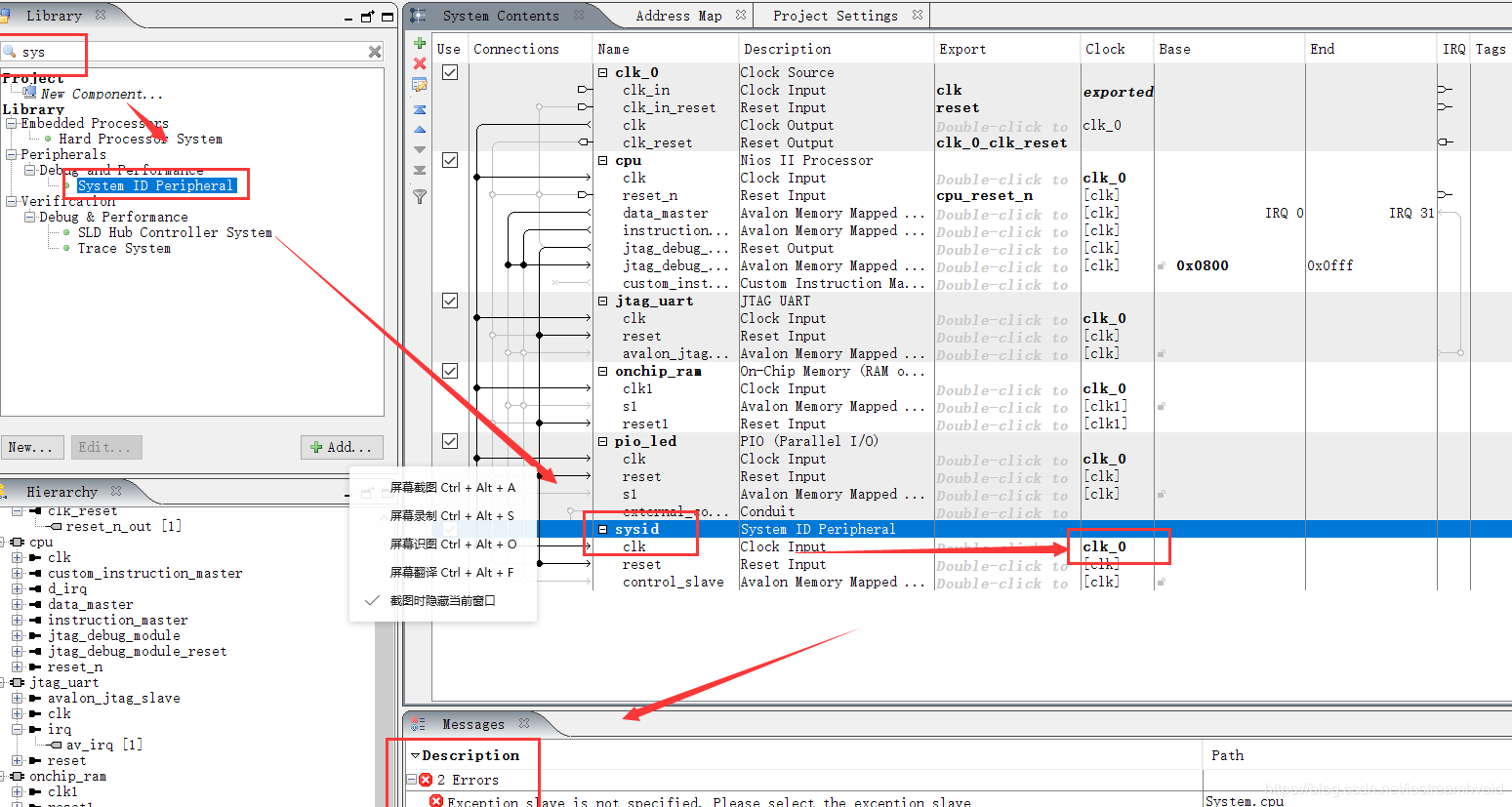This screenshot has height=807, width=1512.
Task: Toggle the Use checkbox for jtag_uart
Action: click(x=450, y=301)
